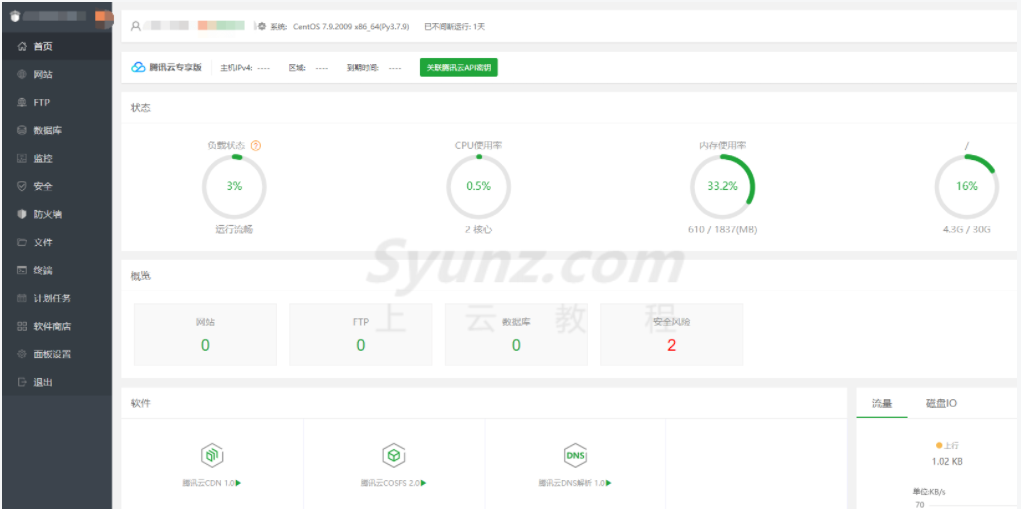1021x509 pixels.
Task: Click the CPU使用率 0.5% gauge
Action: pyautogui.click(x=479, y=186)
